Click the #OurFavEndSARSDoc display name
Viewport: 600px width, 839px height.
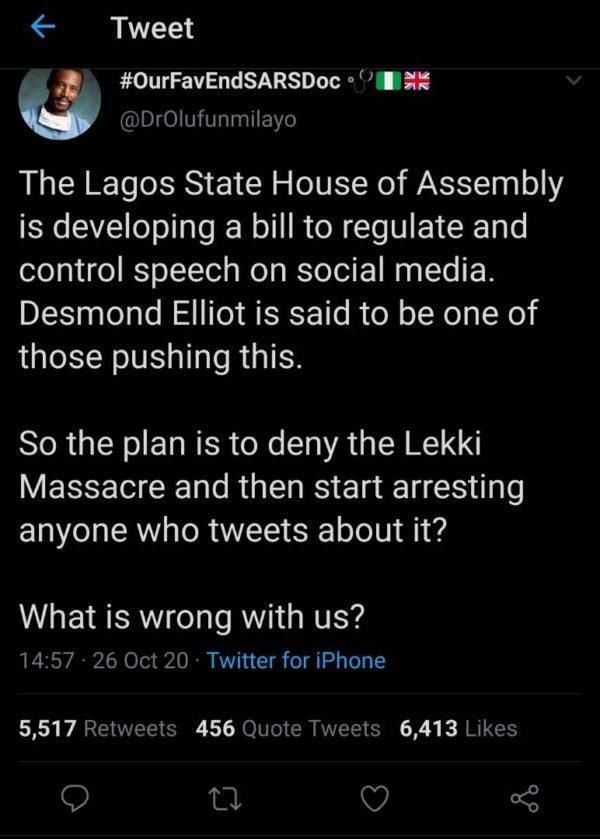pos(231,83)
